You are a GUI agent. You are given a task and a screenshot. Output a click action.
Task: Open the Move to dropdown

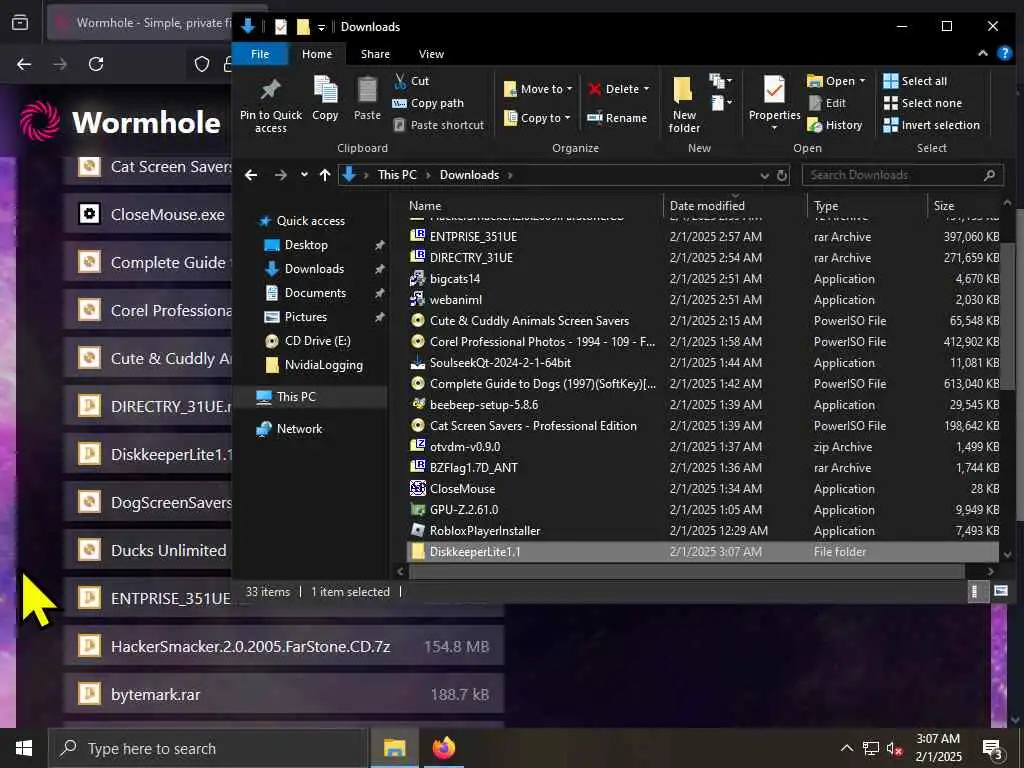(538, 89)
